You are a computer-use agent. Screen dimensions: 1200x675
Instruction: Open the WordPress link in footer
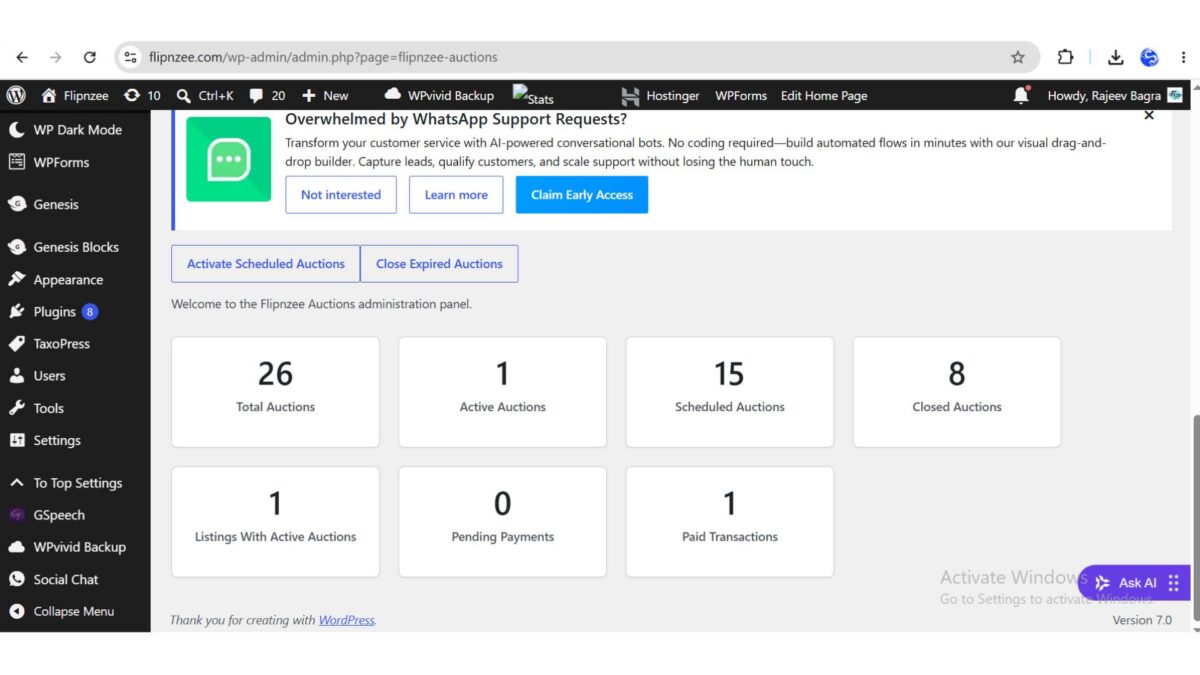click(x=346, y=620)
